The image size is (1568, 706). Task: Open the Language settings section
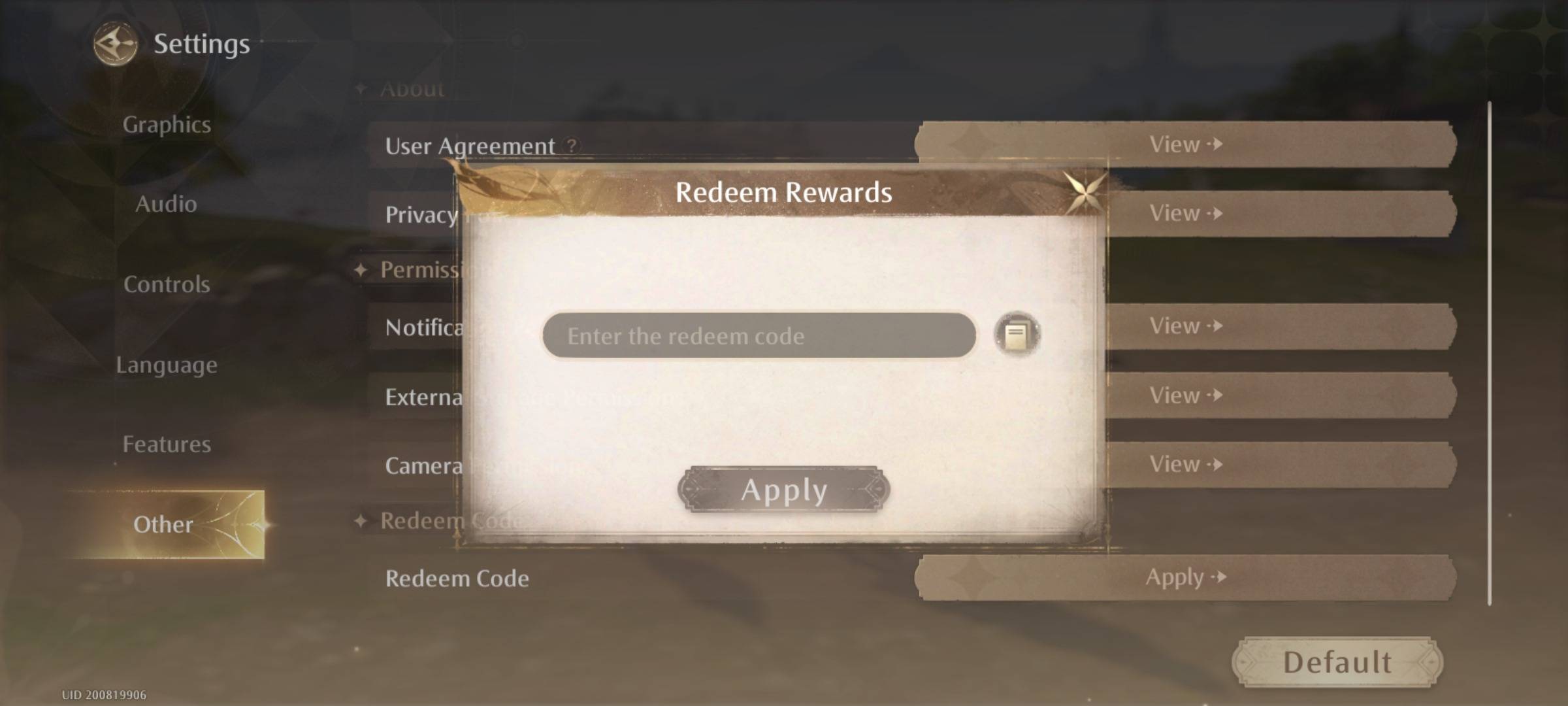165,363
